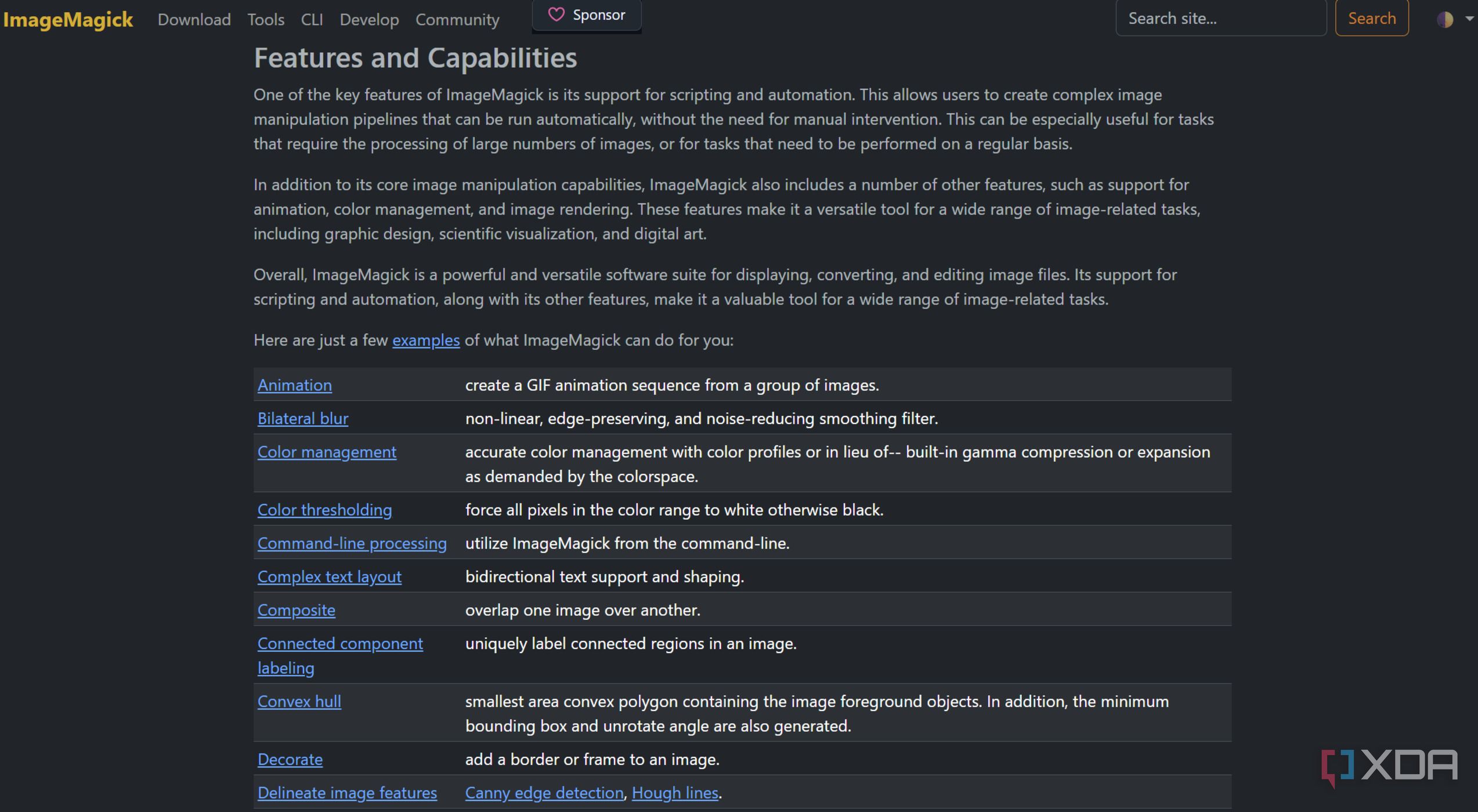Click the Canny edge detection link
Viewport: 1478px width, 812px height.
[x=544, y=793]
